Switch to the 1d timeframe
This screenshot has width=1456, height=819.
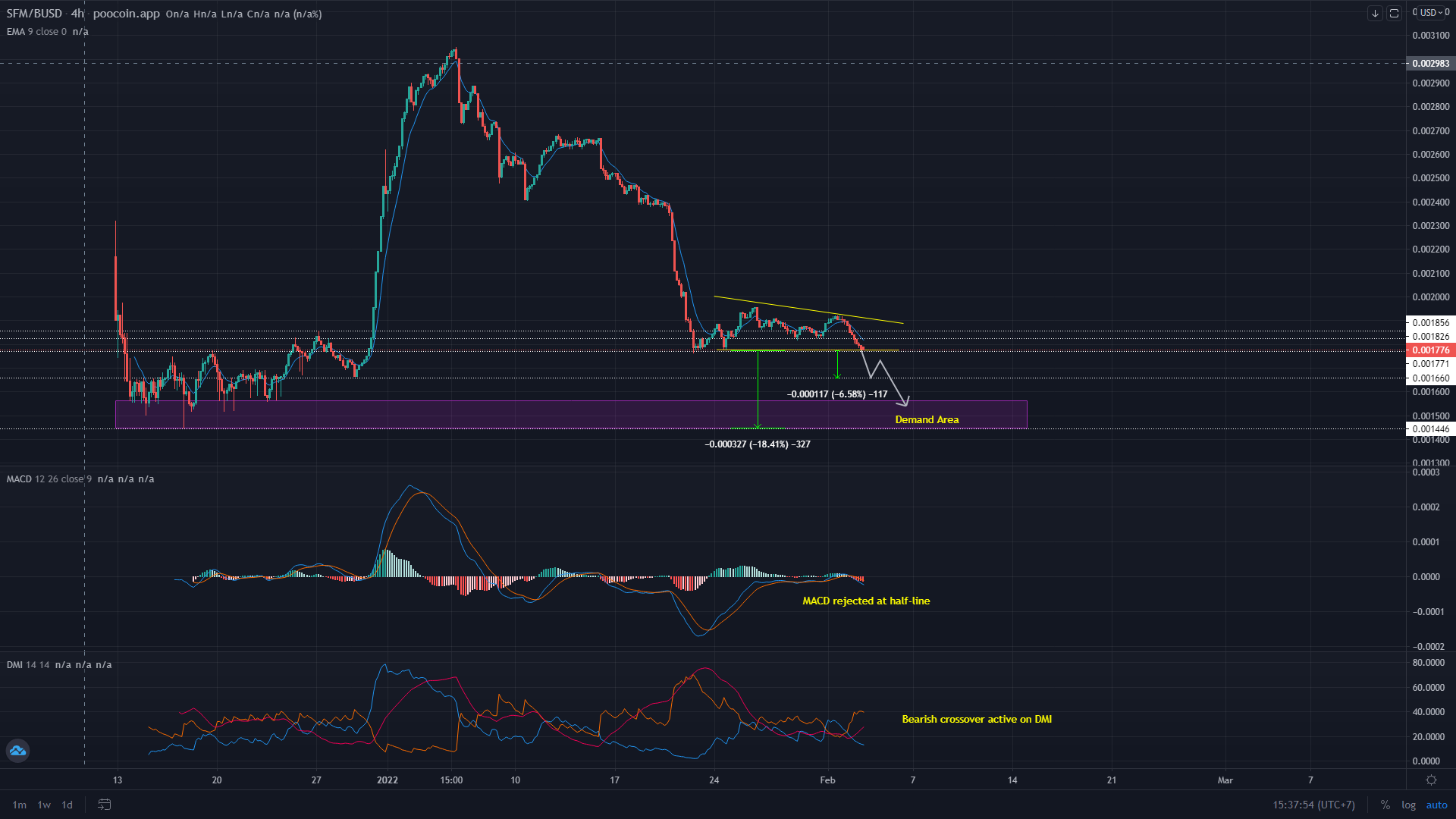[67, 805]
